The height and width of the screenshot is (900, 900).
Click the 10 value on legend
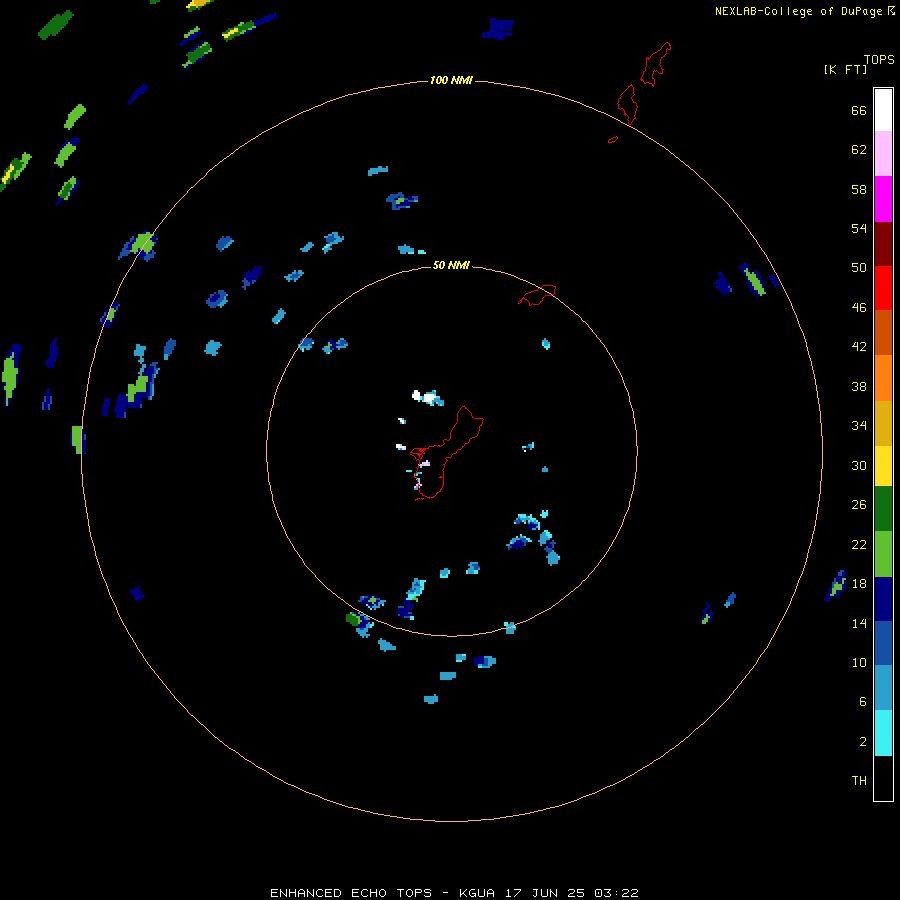859,662
